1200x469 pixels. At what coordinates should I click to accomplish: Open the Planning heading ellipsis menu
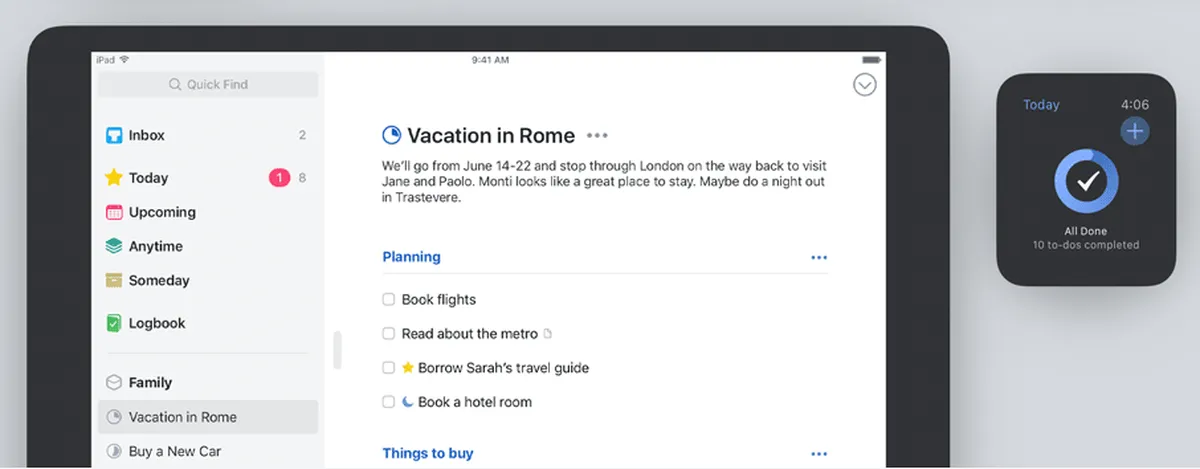tap(819, 258)
